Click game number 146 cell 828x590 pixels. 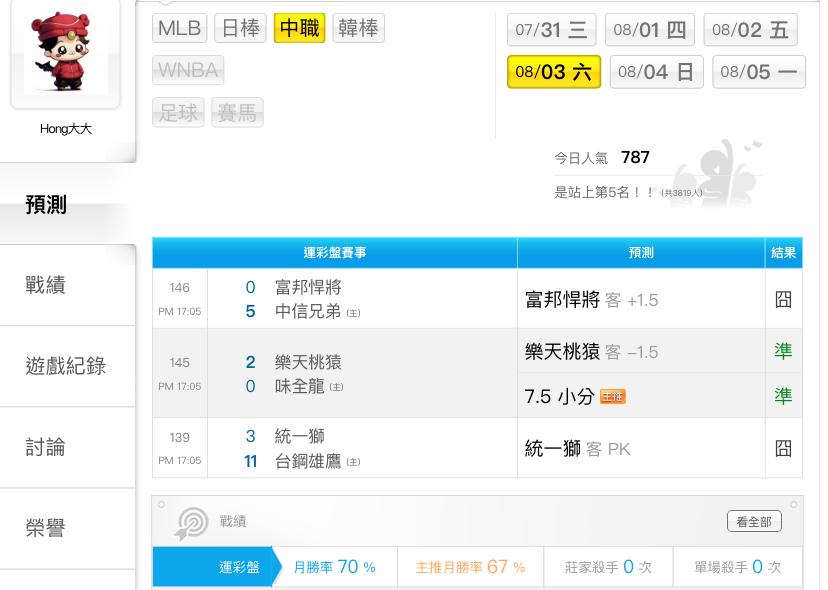[180, 298]
